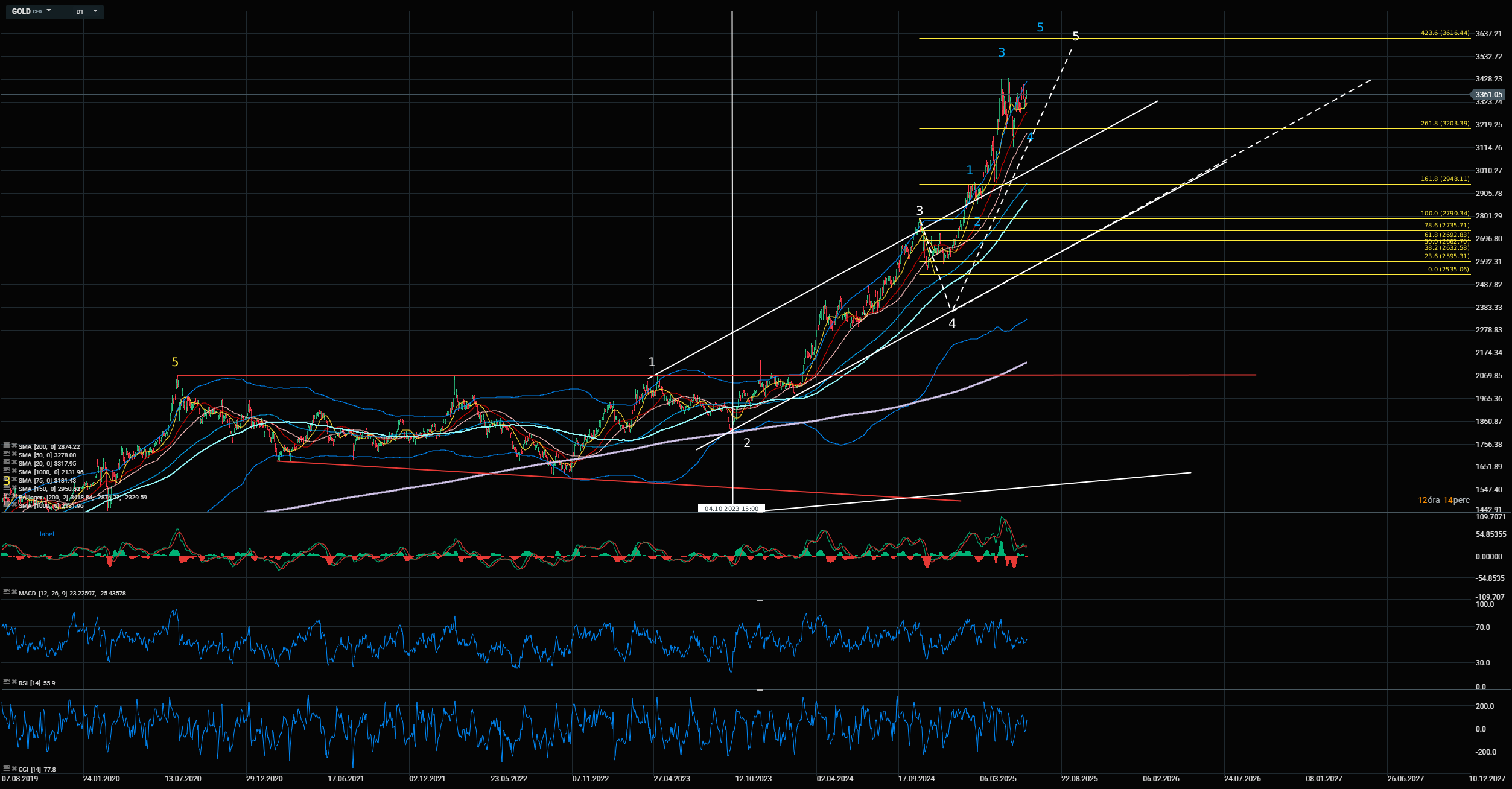Image resolution: width=1512 pixels, height=789 pixels.
Task: Click the 06.03.2025 date on the time axis
Action: point(998,779)
